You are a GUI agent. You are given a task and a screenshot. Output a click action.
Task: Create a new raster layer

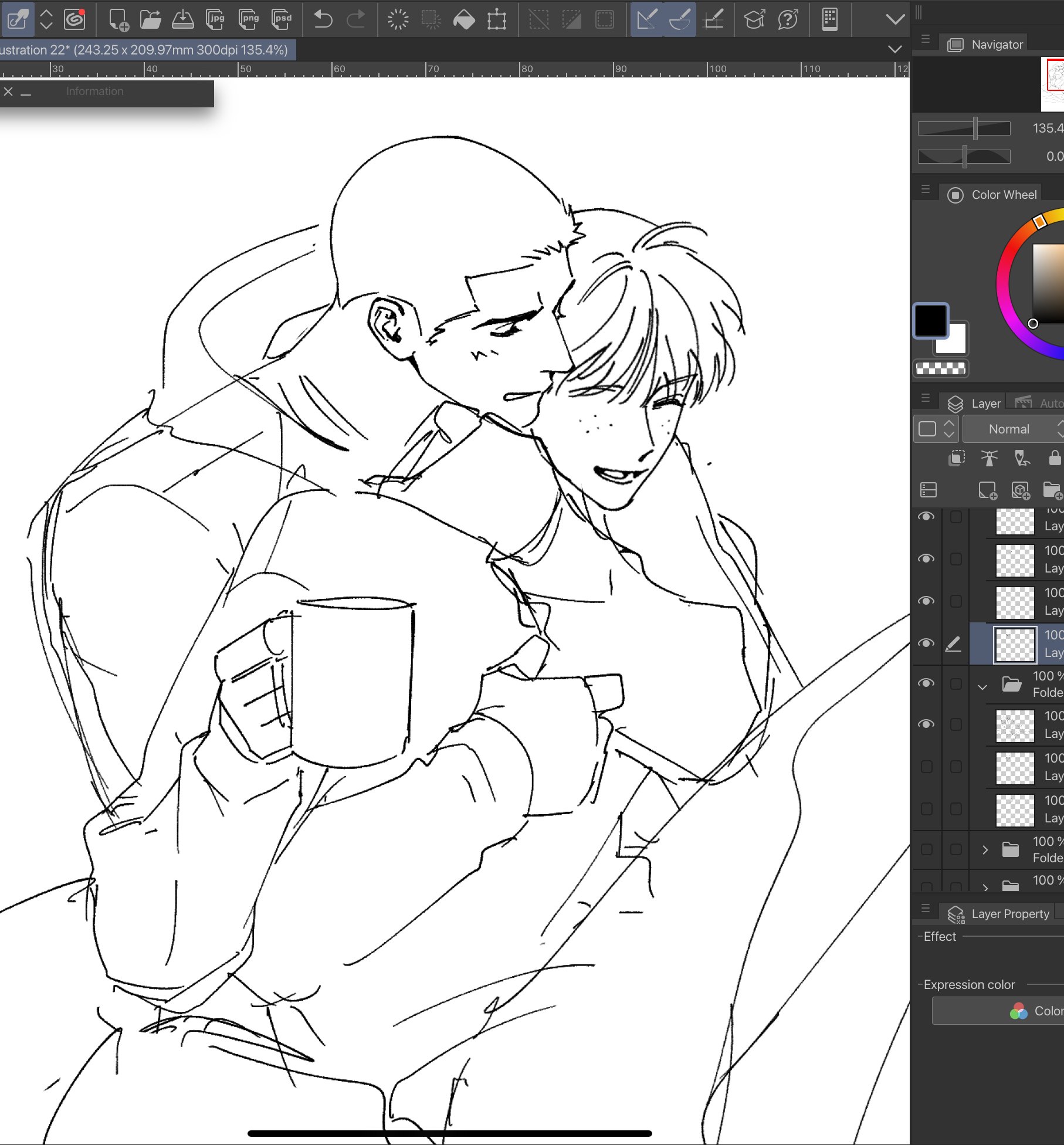click(x=988, y=490)
